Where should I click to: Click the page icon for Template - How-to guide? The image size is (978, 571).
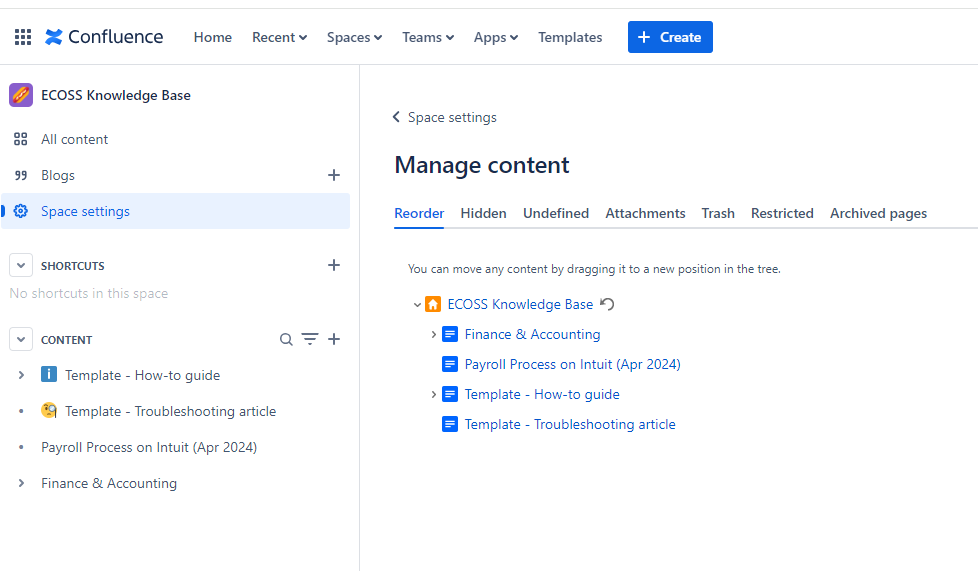(x=450, y=394)
